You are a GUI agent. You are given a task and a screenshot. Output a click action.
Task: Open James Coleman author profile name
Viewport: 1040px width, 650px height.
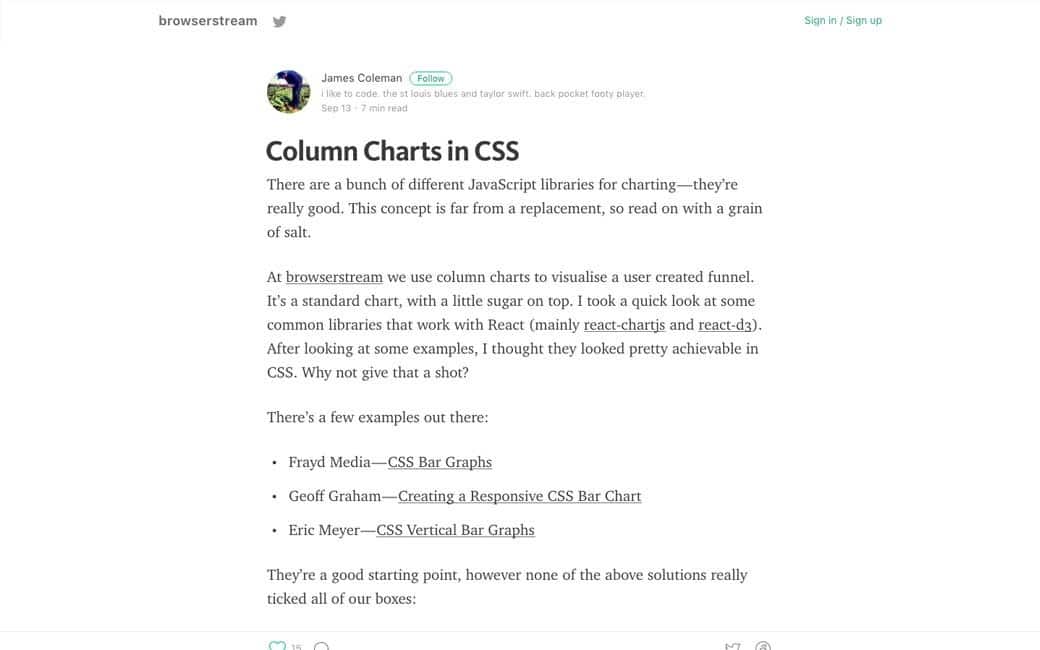361,78
